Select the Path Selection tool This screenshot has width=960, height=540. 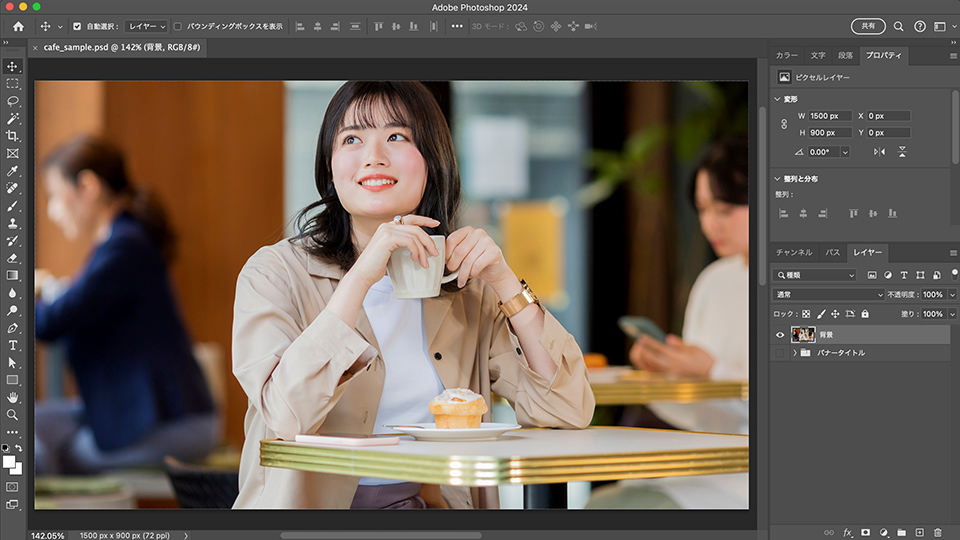(12, 362)
